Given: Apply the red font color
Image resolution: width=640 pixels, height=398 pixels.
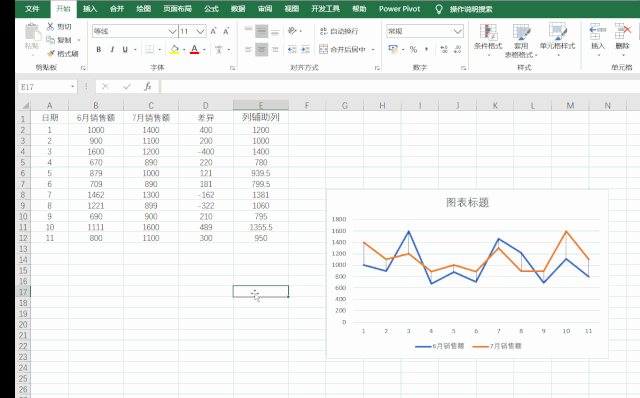Looking at the screenshot, I should [x=195, y=49].
